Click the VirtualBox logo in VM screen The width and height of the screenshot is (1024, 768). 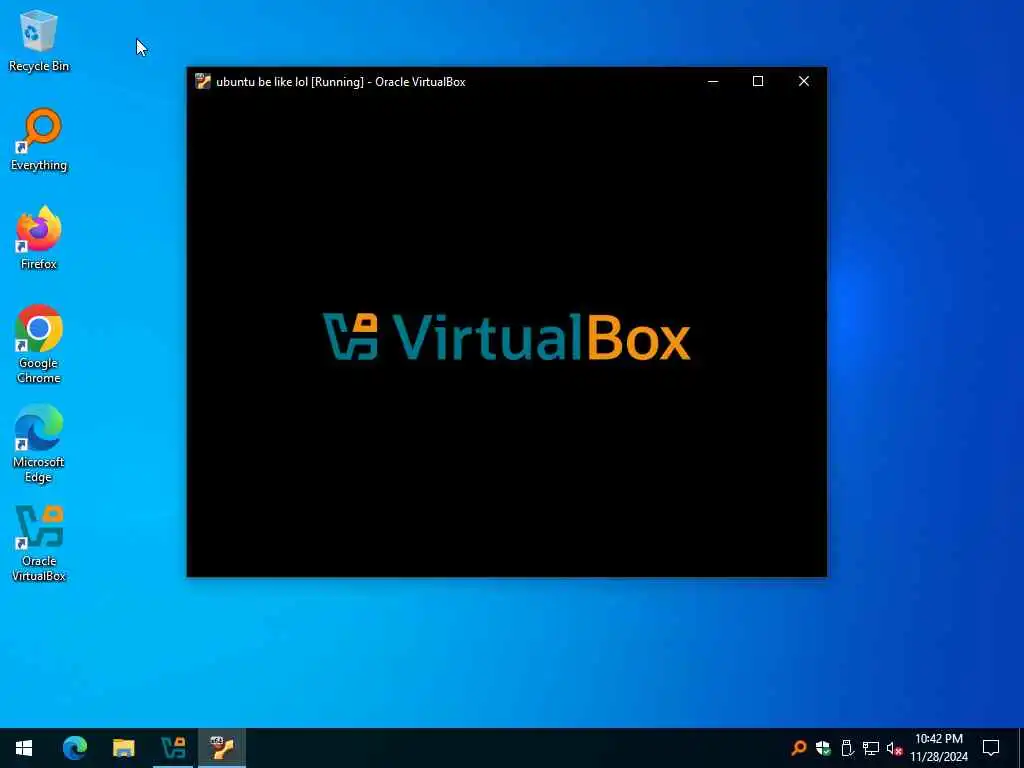point(507,337)
